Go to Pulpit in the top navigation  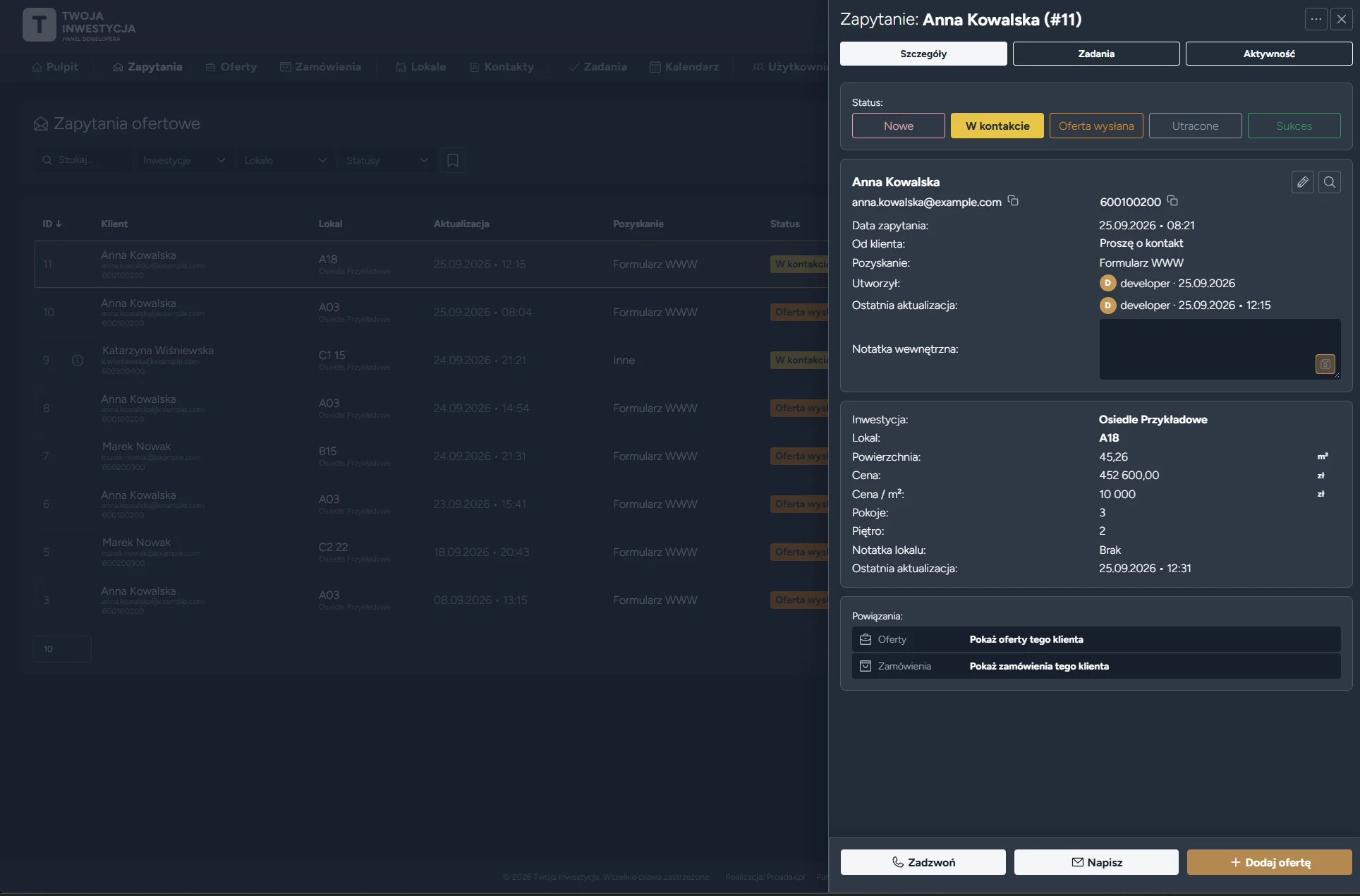coord(55,67)
